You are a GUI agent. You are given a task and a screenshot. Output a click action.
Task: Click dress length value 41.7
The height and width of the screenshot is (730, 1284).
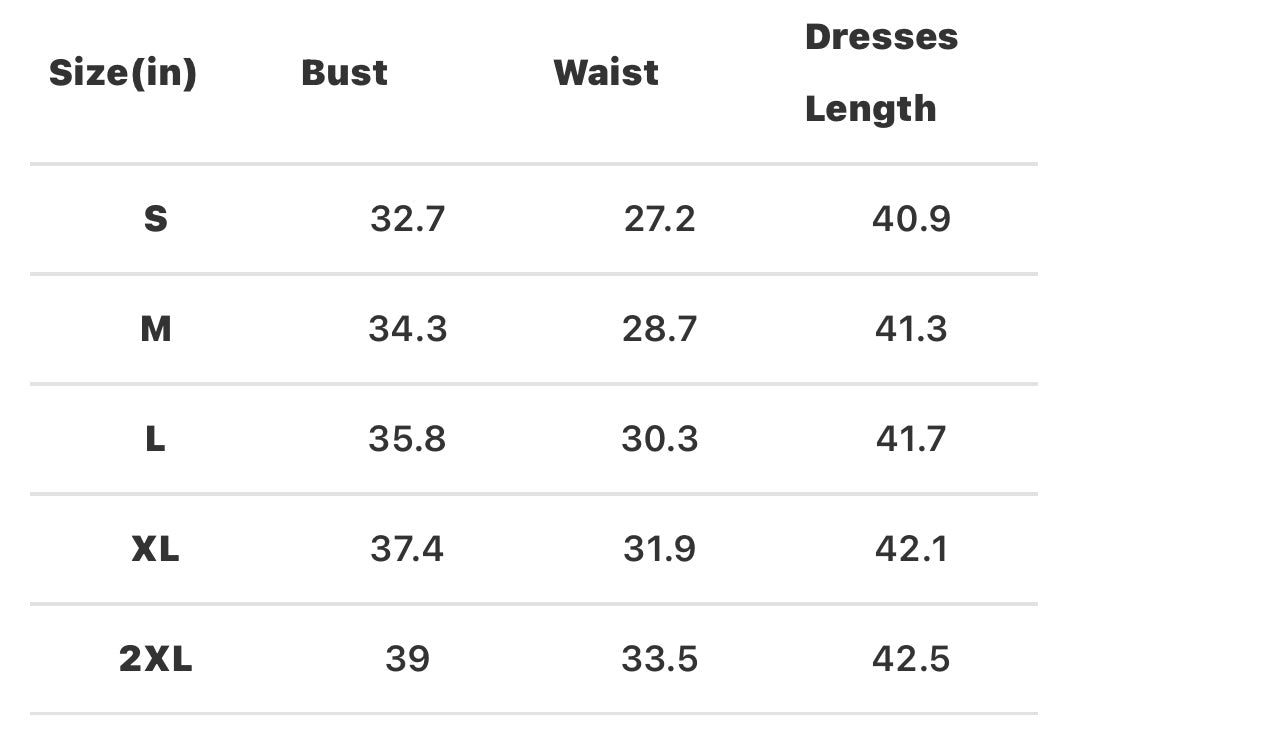point(911,439)
